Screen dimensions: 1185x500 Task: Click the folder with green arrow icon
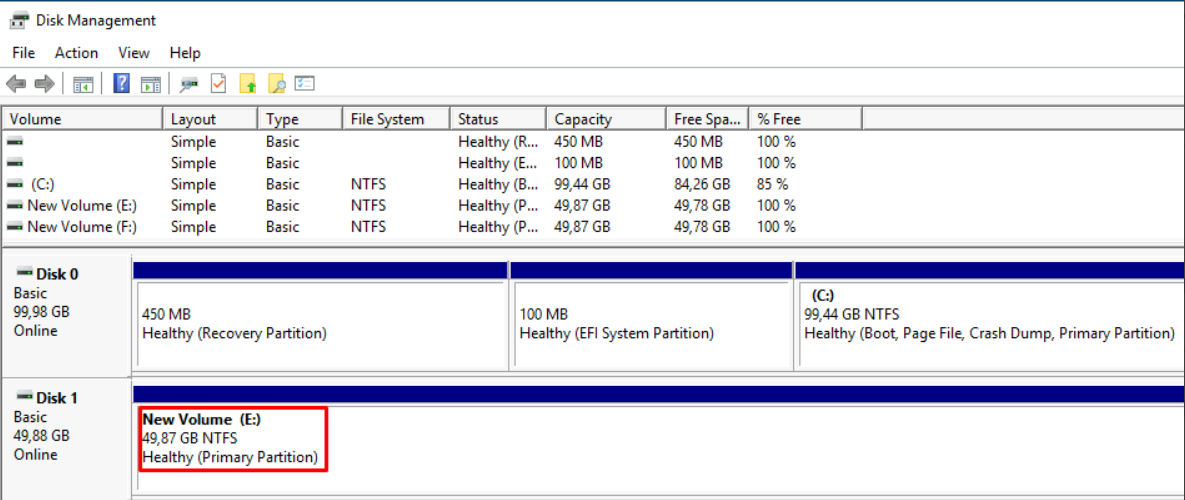click(x=248, y=83)
